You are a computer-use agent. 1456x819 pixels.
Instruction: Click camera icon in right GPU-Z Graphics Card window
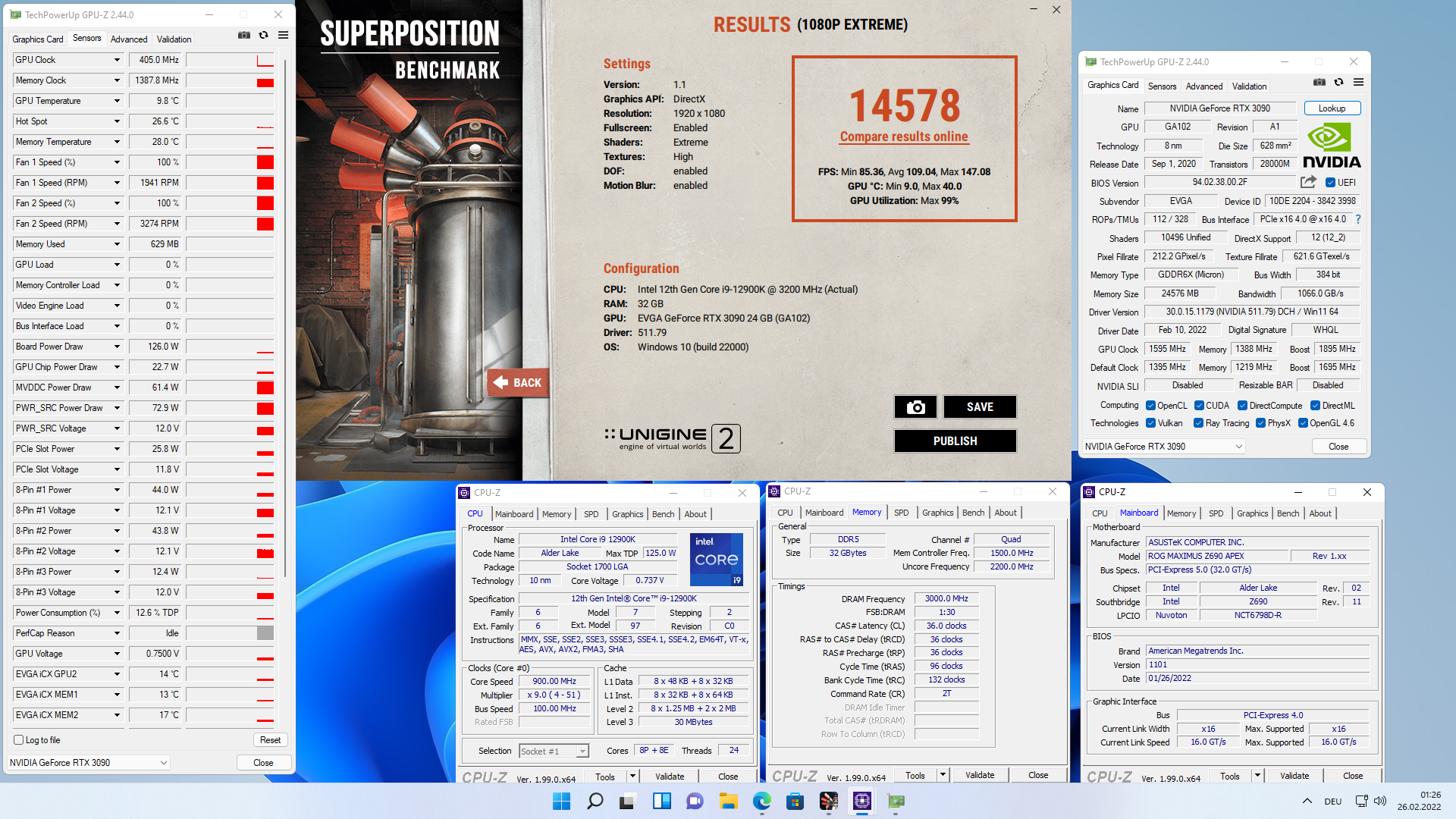(x=1319, y=82)
